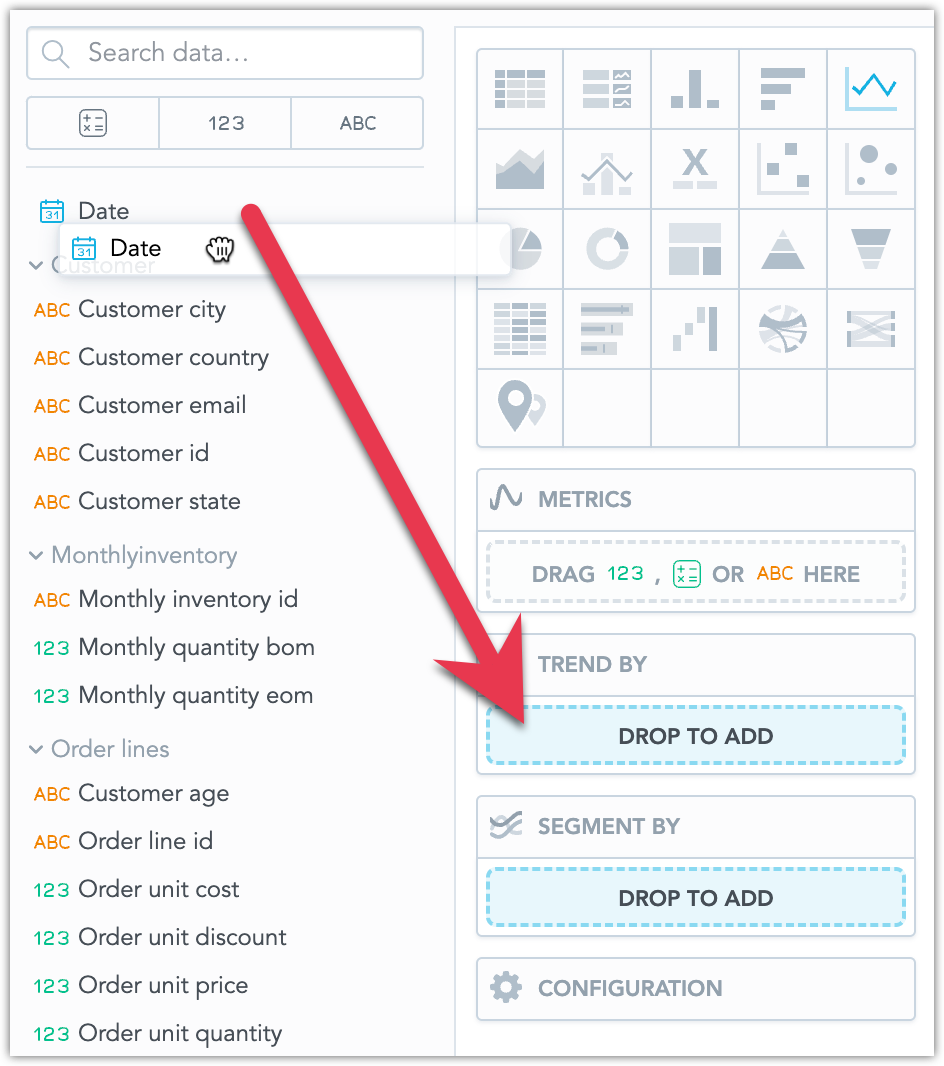Select the line chart visualization
Screen dimensions: 944x1066
pyautogui.click(x=870, y=89)
